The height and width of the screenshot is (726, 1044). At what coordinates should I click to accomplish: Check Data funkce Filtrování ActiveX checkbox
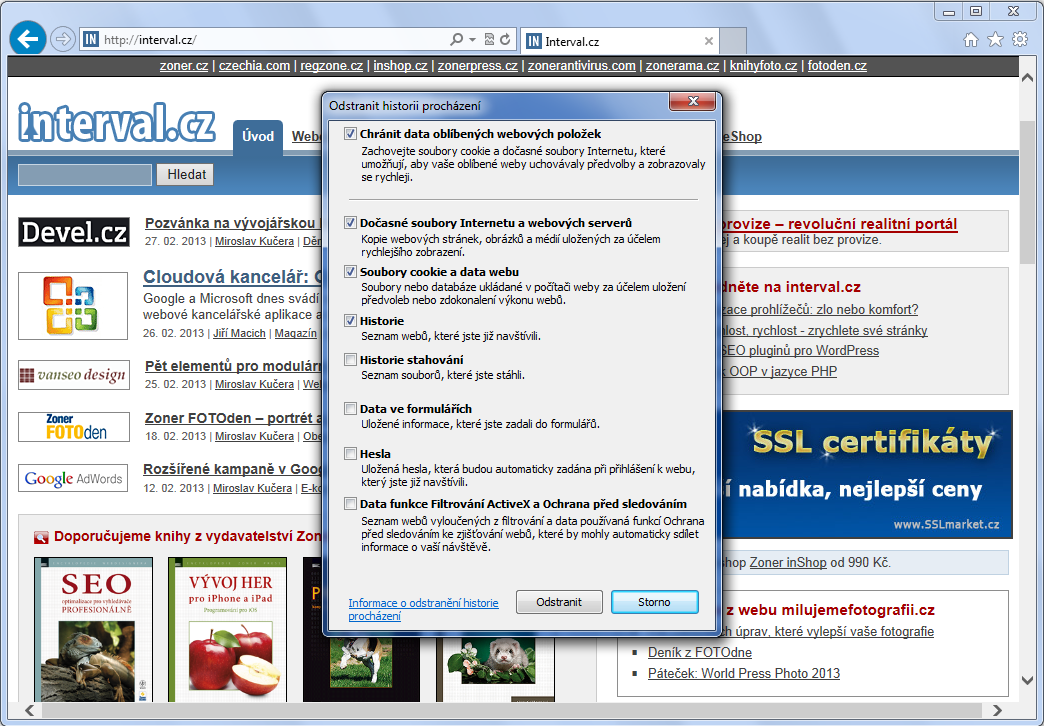350,504
